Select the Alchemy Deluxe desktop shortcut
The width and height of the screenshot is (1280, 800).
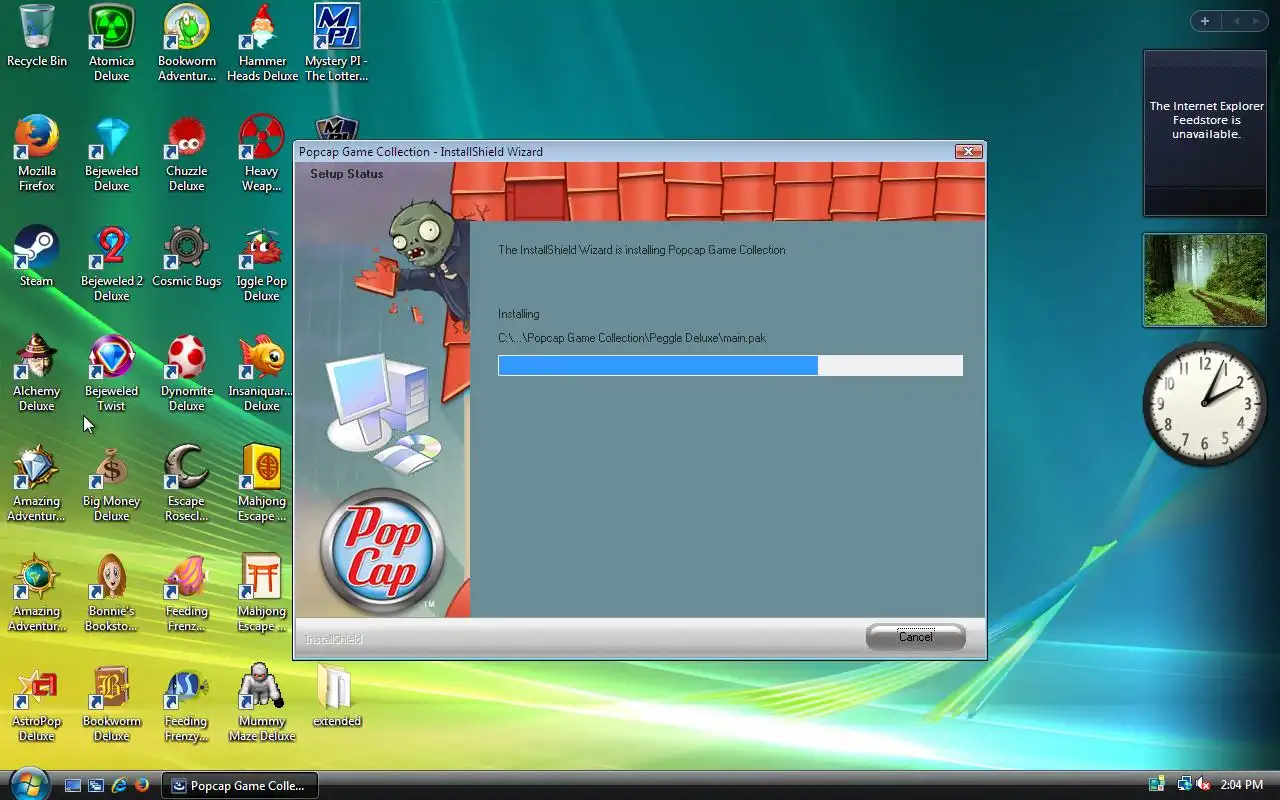(x=37, y=373)
